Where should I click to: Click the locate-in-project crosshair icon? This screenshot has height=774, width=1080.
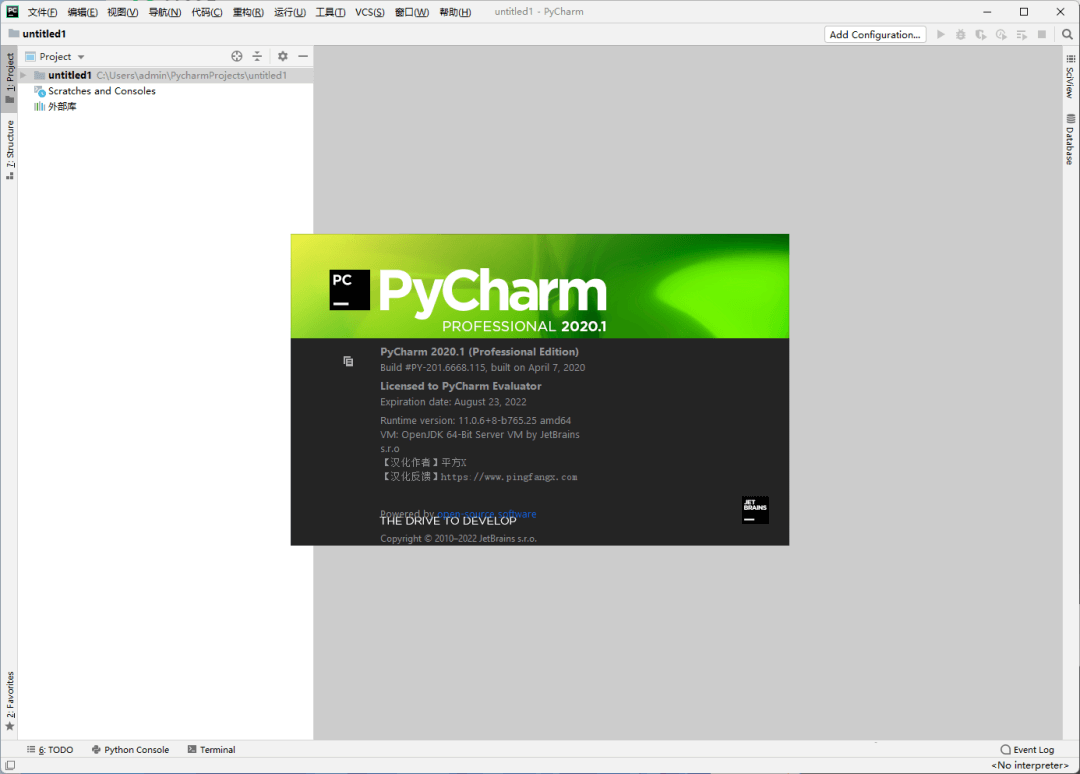[237, 57]
